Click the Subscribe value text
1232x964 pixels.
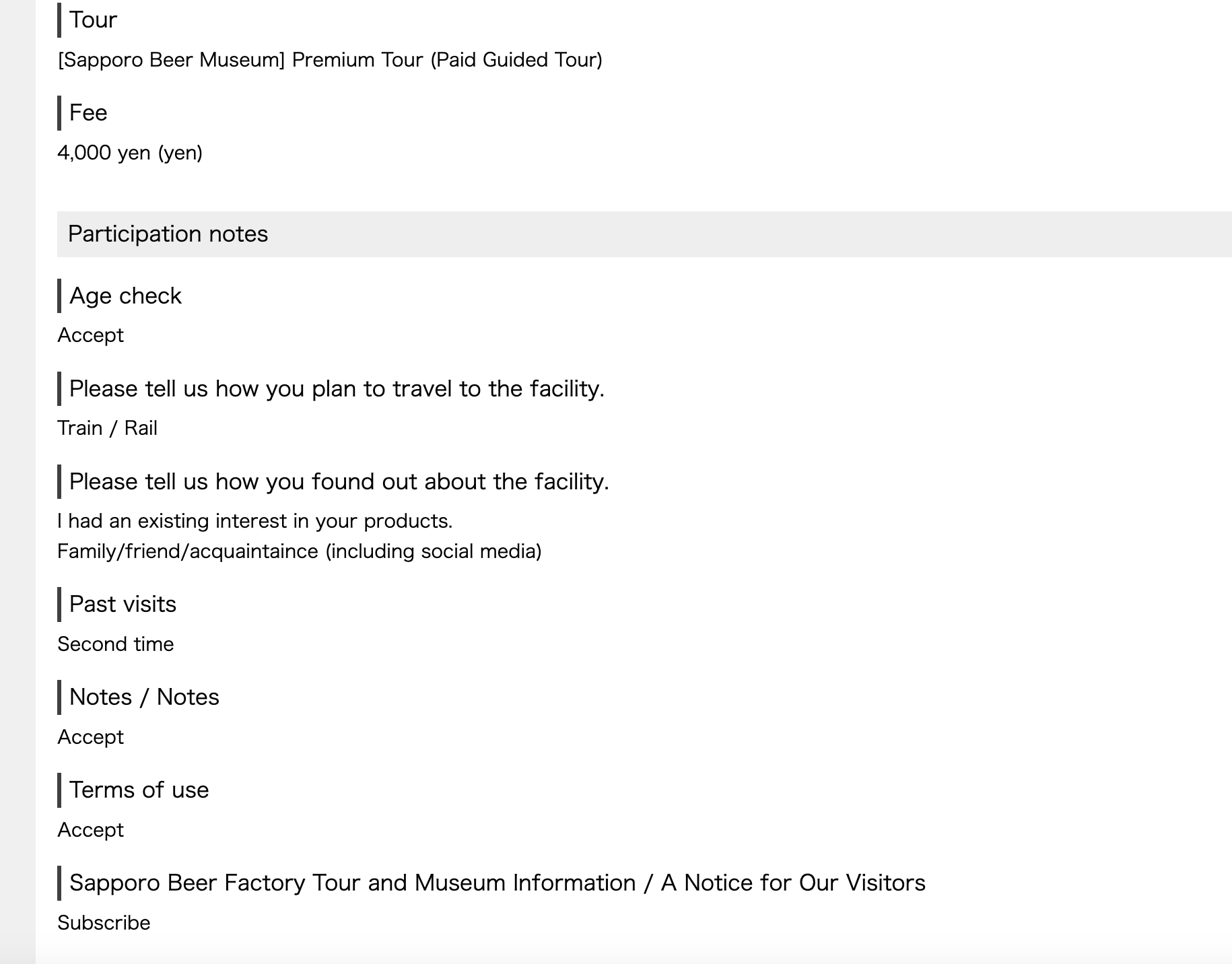[x=104, y=923]
